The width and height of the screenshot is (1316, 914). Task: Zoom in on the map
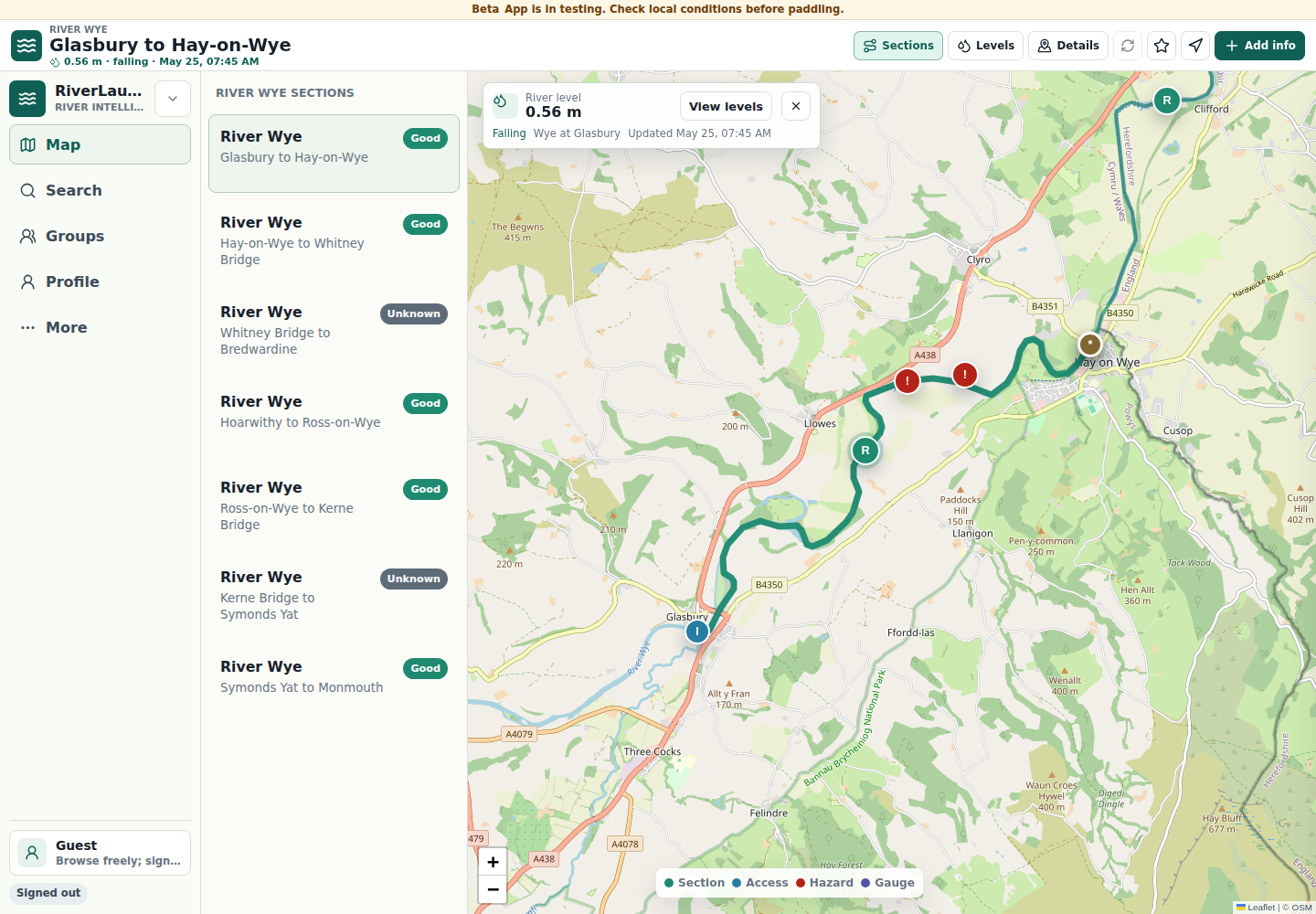point(493,862)
